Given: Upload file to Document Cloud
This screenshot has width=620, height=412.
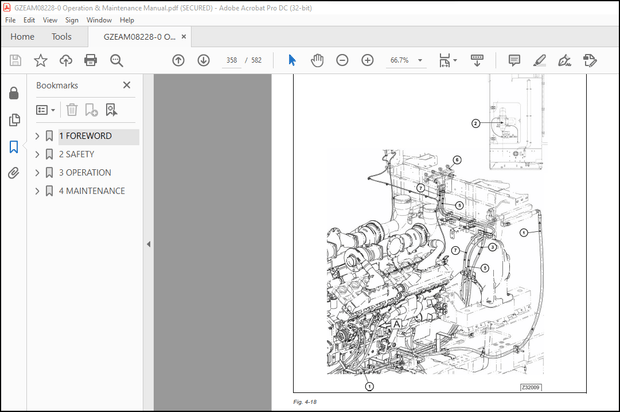Looking at the screenshot, I should (66, 60).
